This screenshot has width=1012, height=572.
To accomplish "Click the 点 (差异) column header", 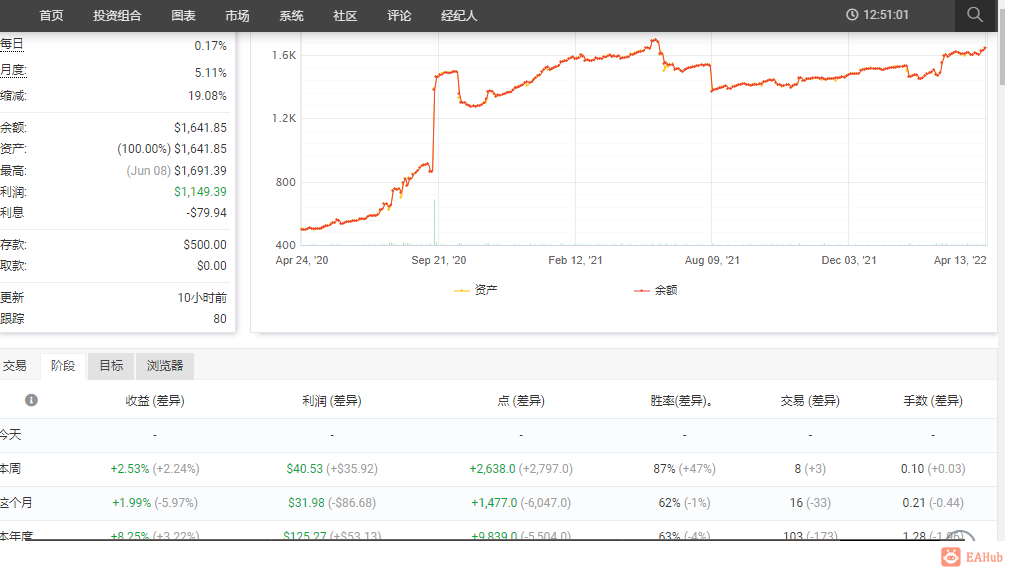I will 521,401.
